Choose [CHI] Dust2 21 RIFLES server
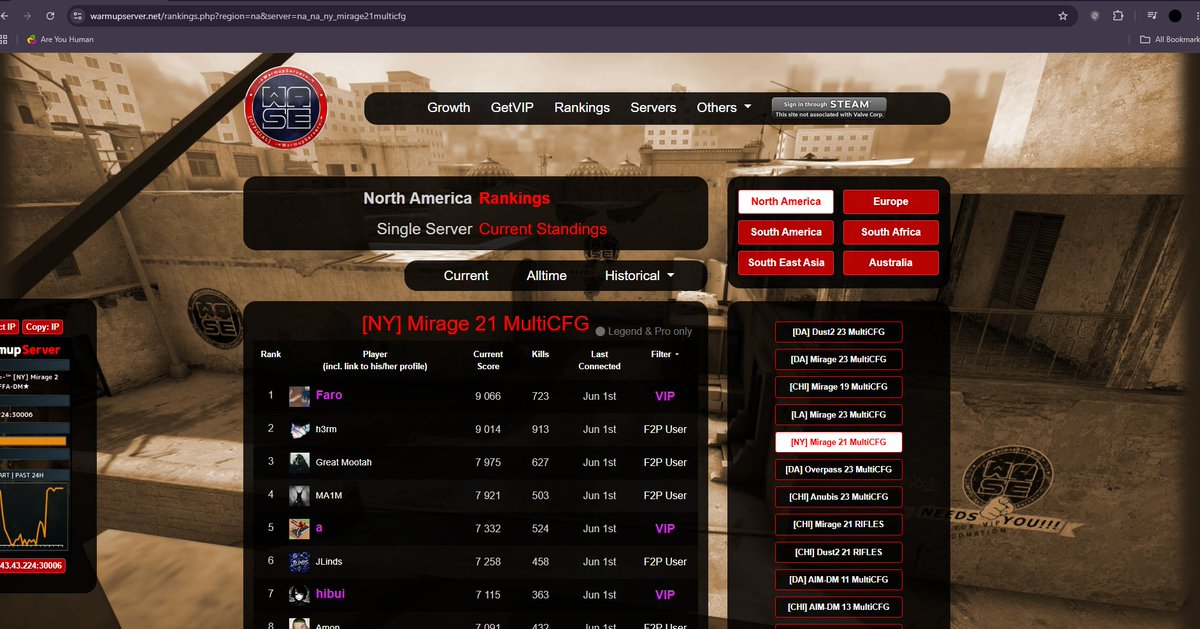The width and height of the screenshot is (1200, 629). coord(838,552)
